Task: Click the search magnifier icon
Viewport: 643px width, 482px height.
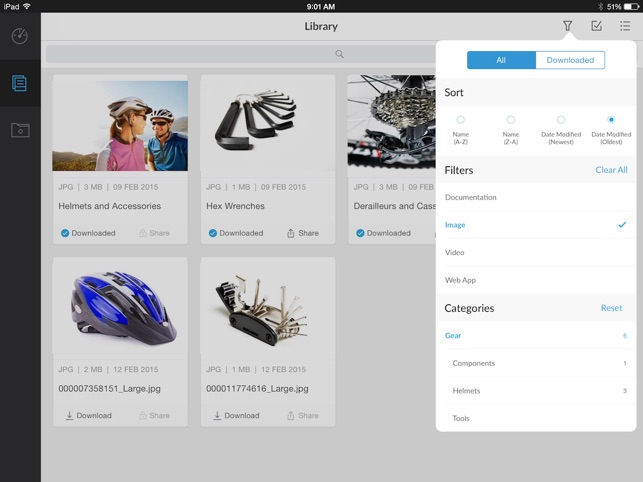Action: coord(340,54)
